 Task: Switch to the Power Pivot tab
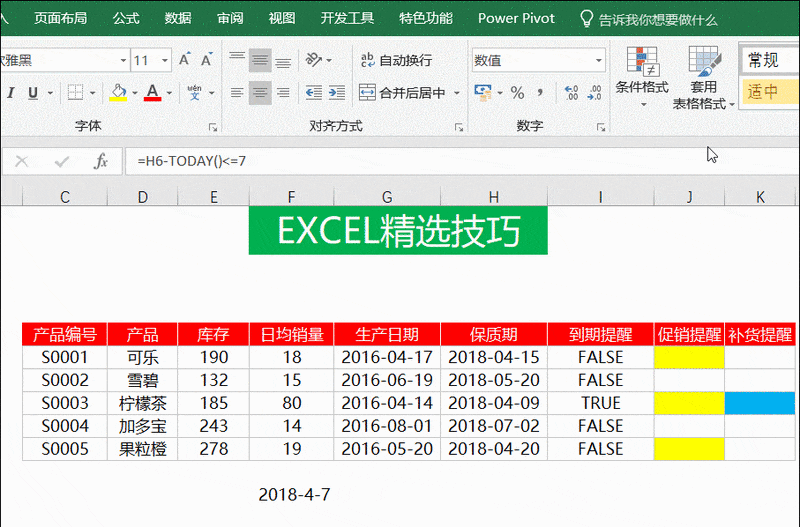[516, 18]
